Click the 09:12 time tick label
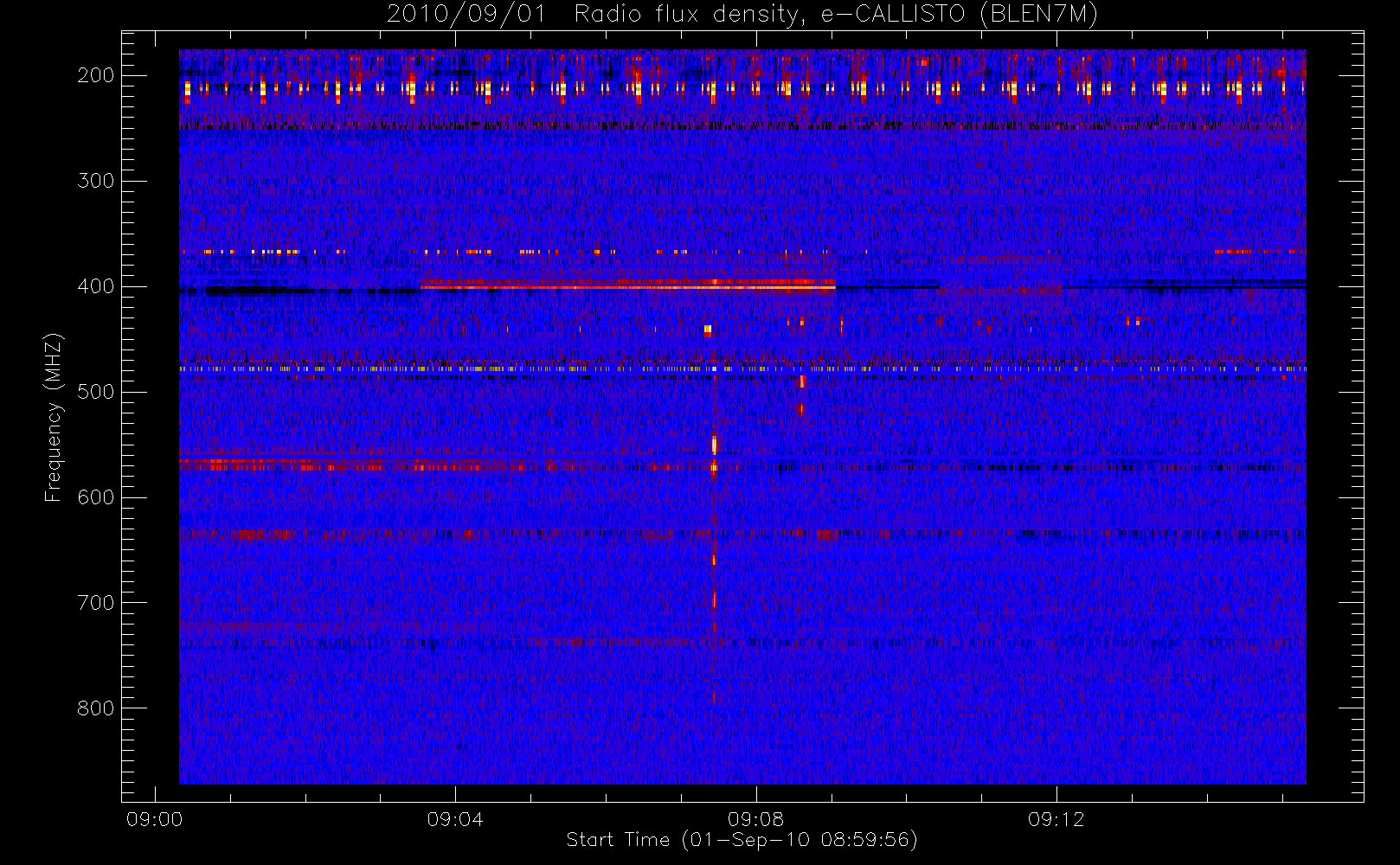1400x865 pixels. click(x=1056, y=819)
